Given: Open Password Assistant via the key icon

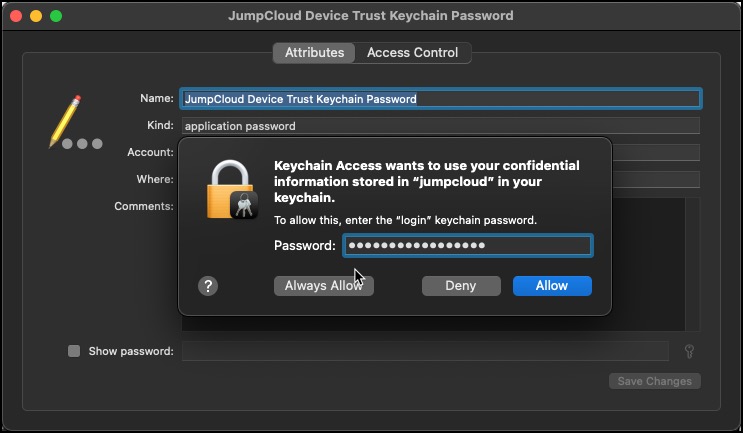Looking at the screenshot, I should (x=688, y=351).
